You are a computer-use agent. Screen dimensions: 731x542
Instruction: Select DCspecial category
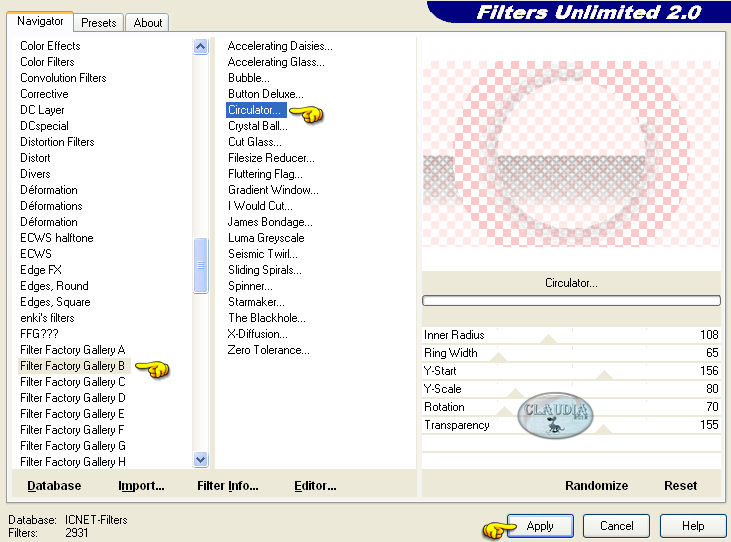click(44, 126)
